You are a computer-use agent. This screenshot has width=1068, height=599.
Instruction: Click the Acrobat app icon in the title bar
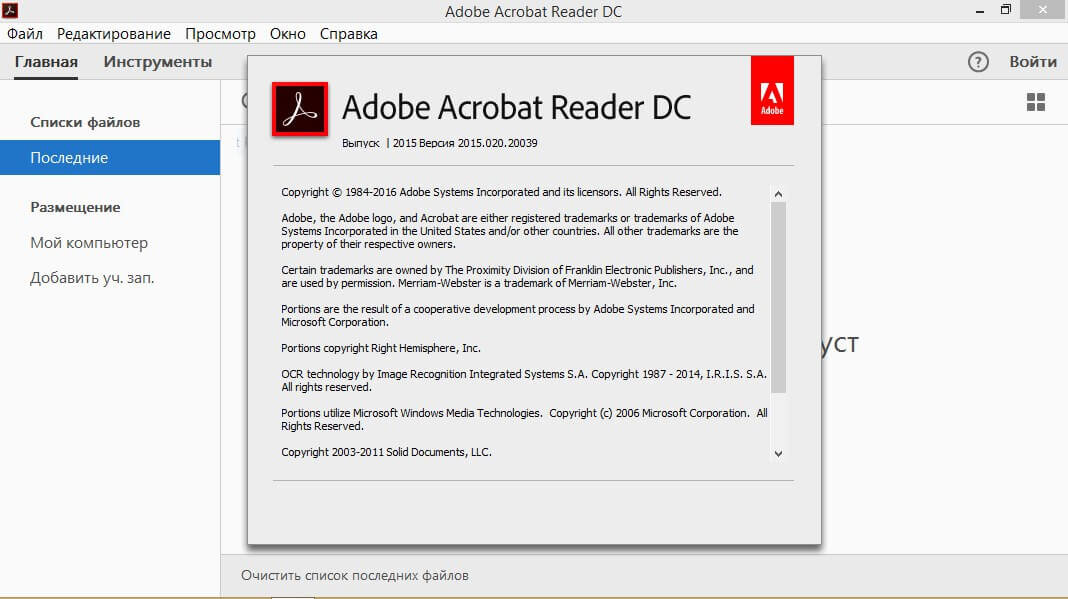coord(10,10)
